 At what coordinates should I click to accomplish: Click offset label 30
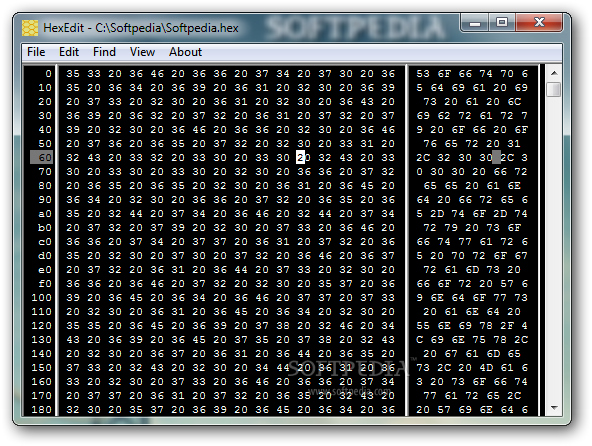point(45,116)
